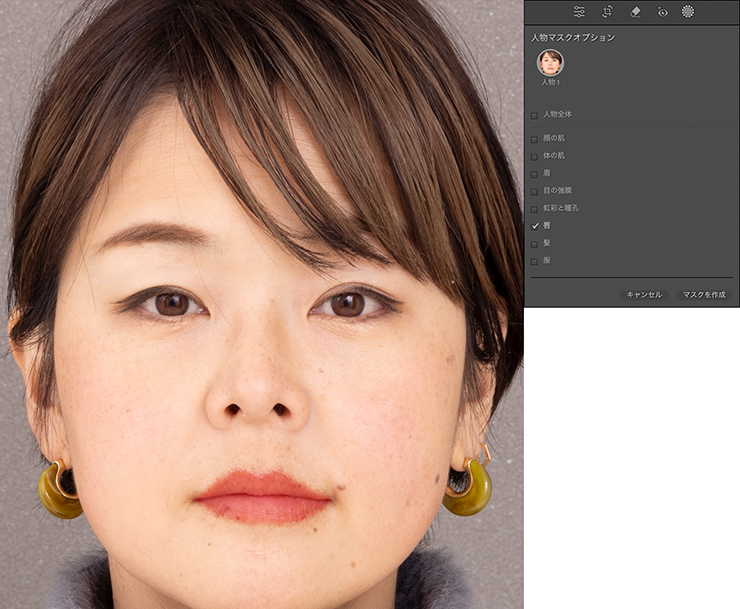740x609 pixels.
Task: Check the 顔の肌 option
Action: point(535,139)
